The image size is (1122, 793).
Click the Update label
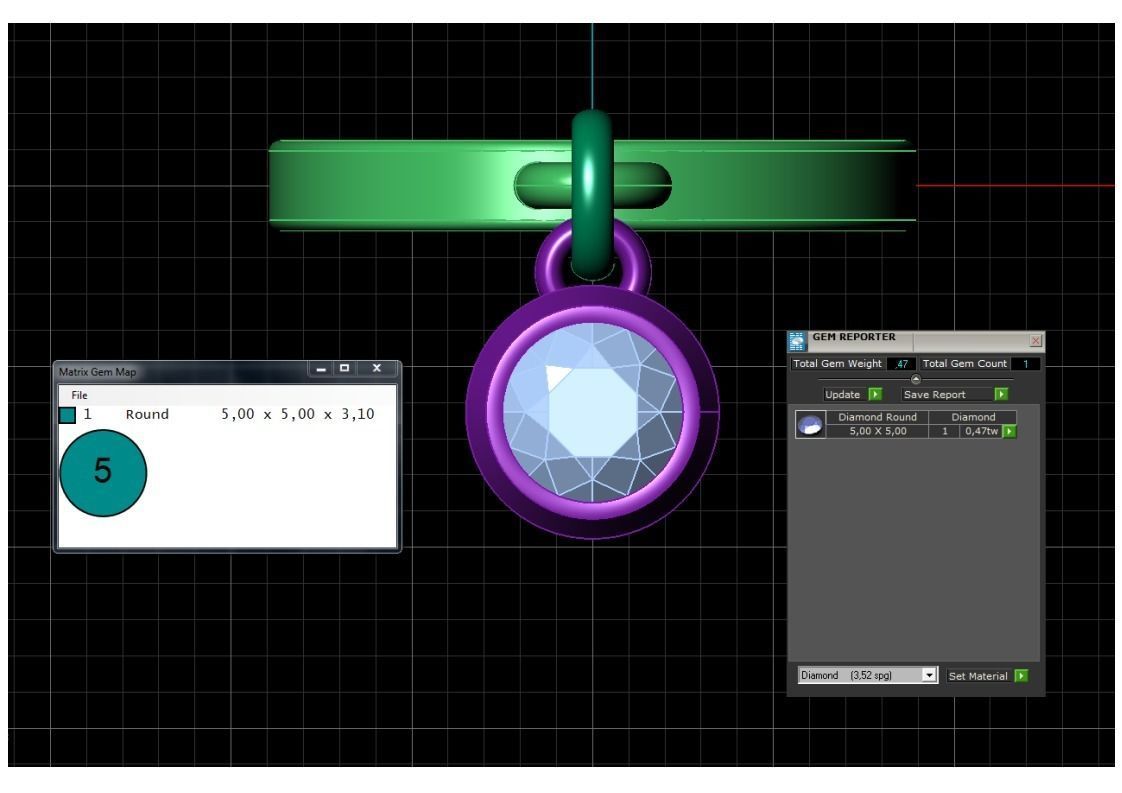[x=842, y=394]
